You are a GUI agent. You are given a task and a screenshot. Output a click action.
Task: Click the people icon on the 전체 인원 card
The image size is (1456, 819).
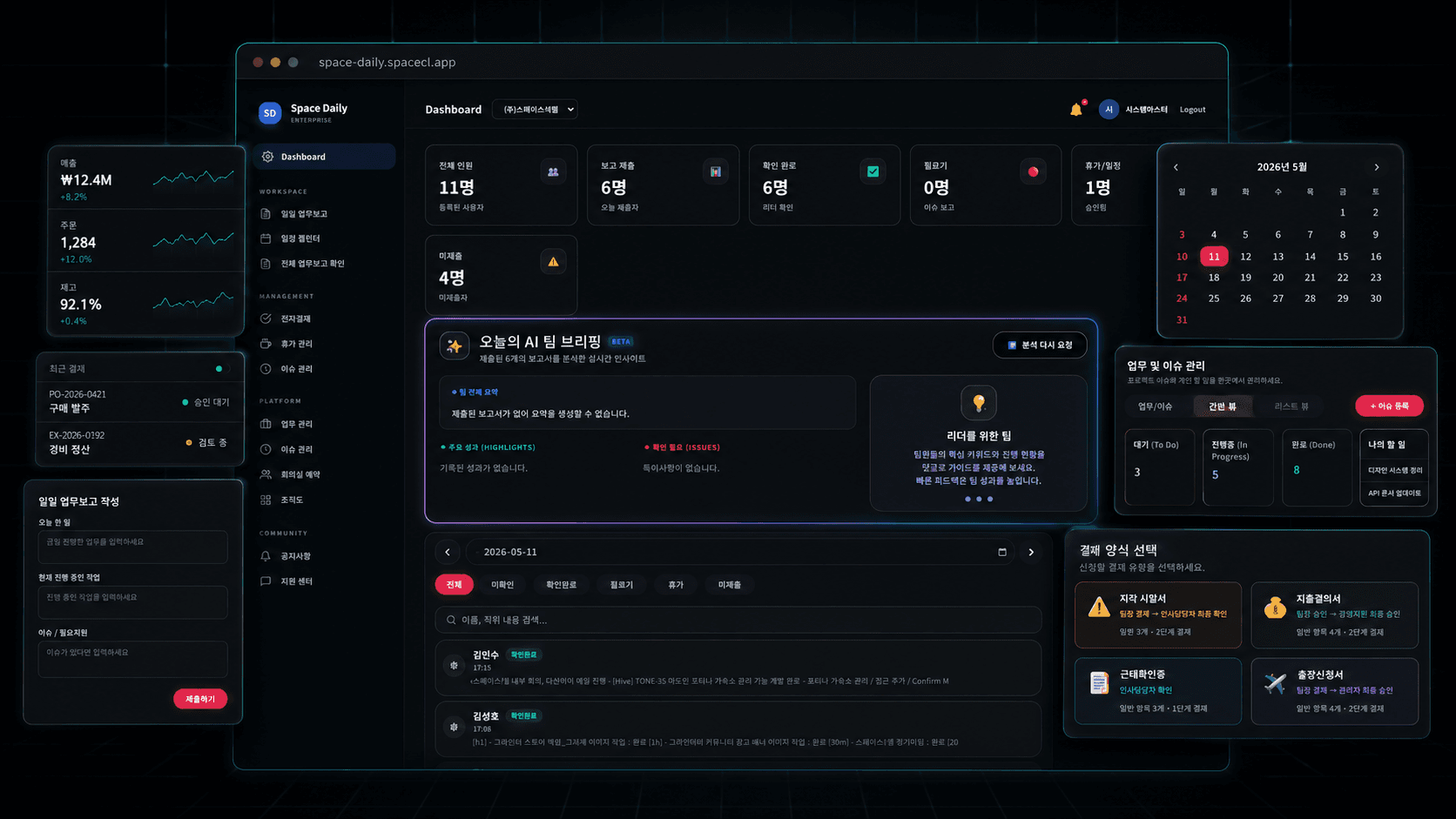point(553,172)
